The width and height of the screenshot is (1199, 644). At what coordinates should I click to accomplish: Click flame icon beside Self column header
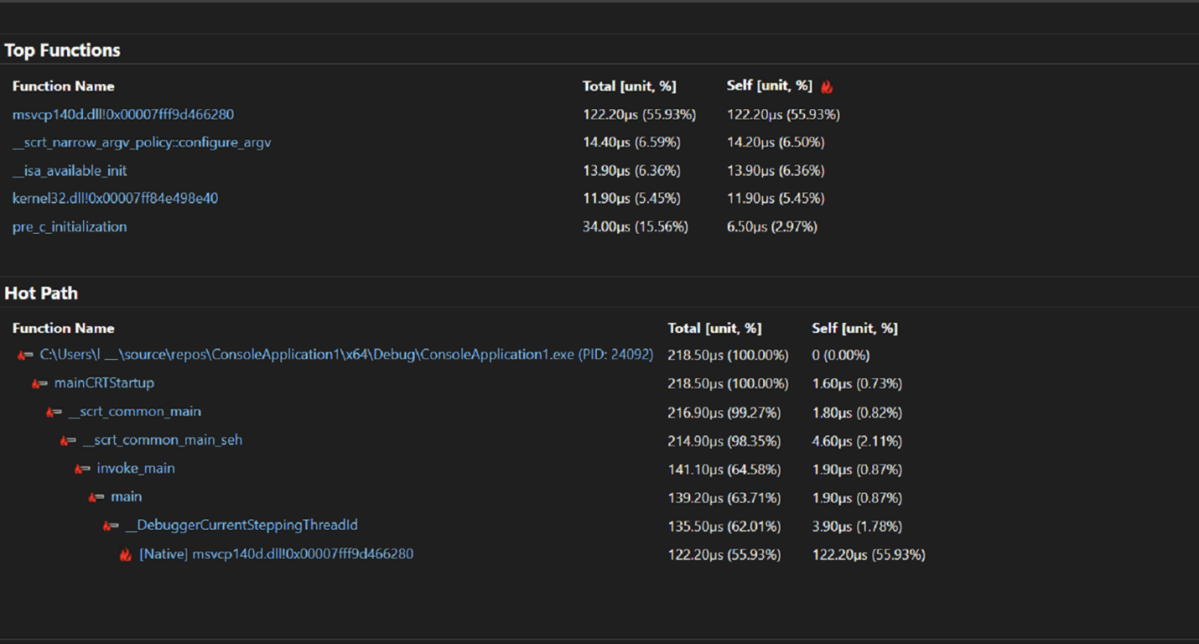tap(827, 86)
